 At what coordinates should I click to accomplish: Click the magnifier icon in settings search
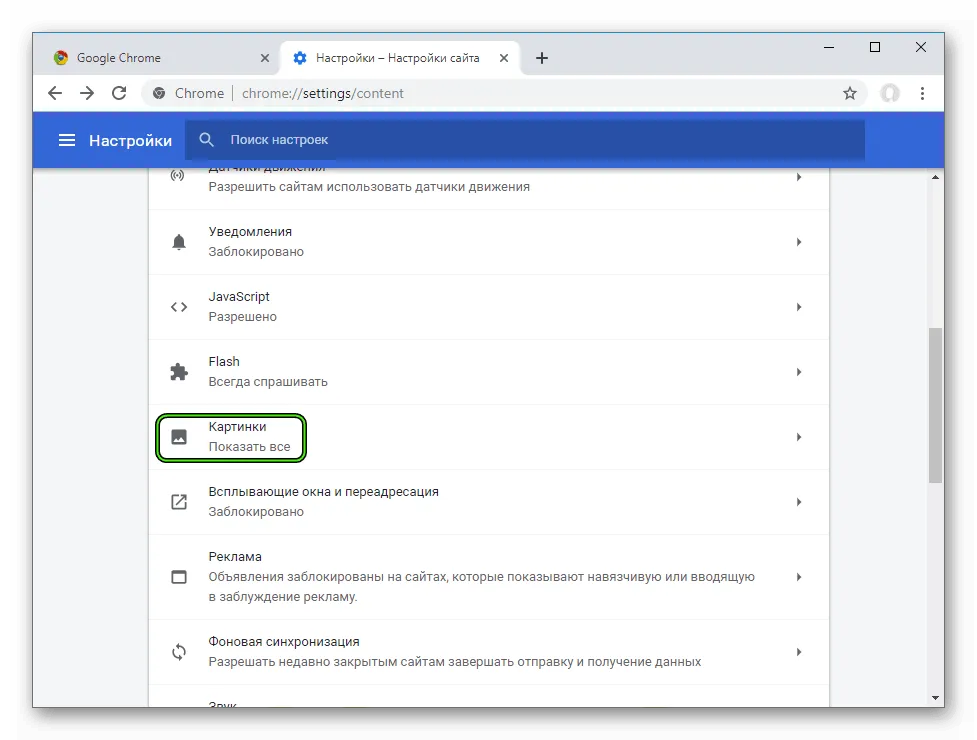(x=206, y=140)
